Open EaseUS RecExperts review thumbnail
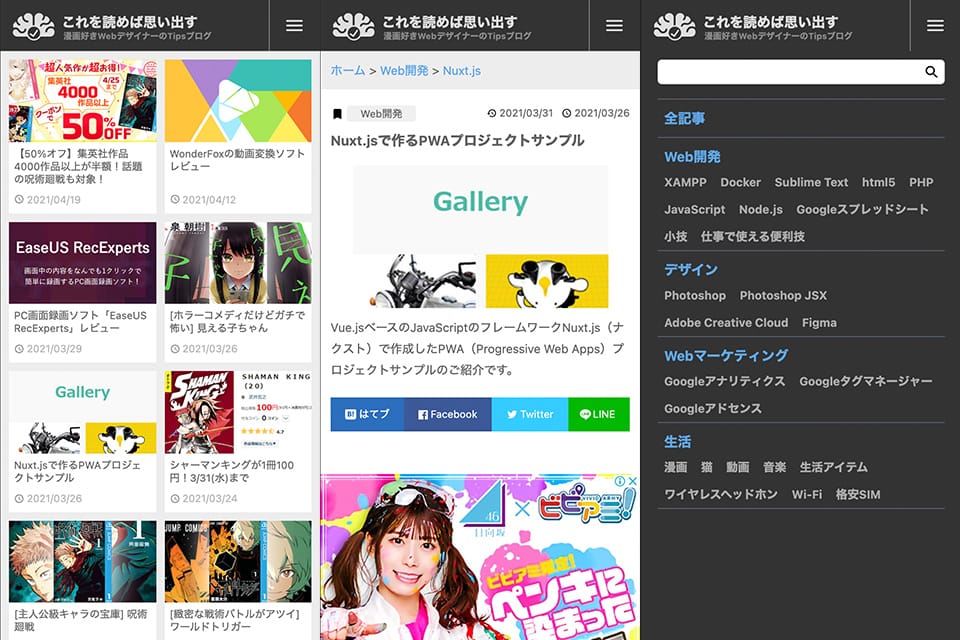This screenshot has width=960, height=640. click(x=83, y=263)
